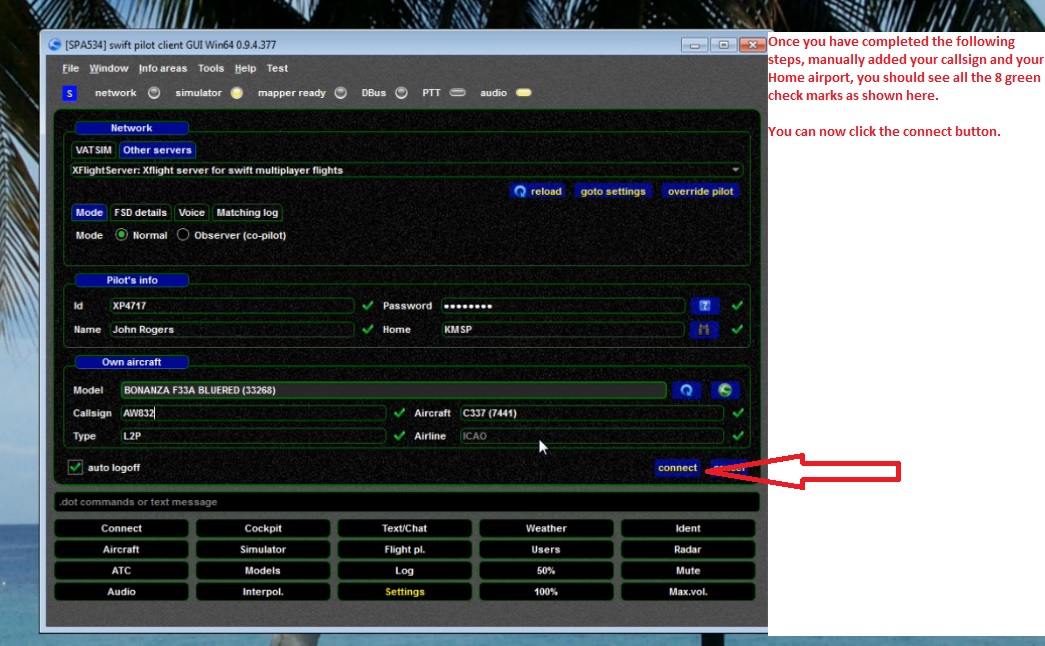Open the File menu
Image resolution: width=1045 pixels, height=646 pixels.
click(70, 69)
